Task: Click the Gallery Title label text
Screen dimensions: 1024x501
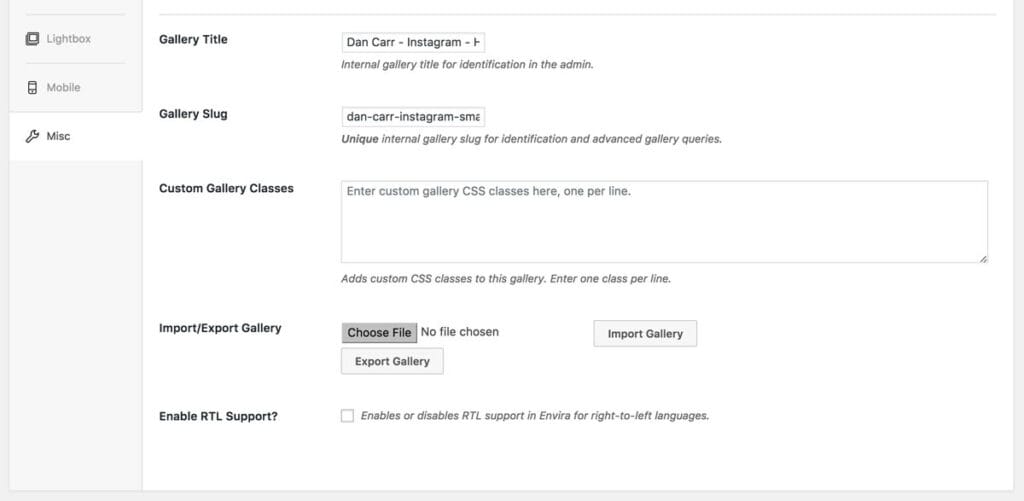Action: pos(193,39)
